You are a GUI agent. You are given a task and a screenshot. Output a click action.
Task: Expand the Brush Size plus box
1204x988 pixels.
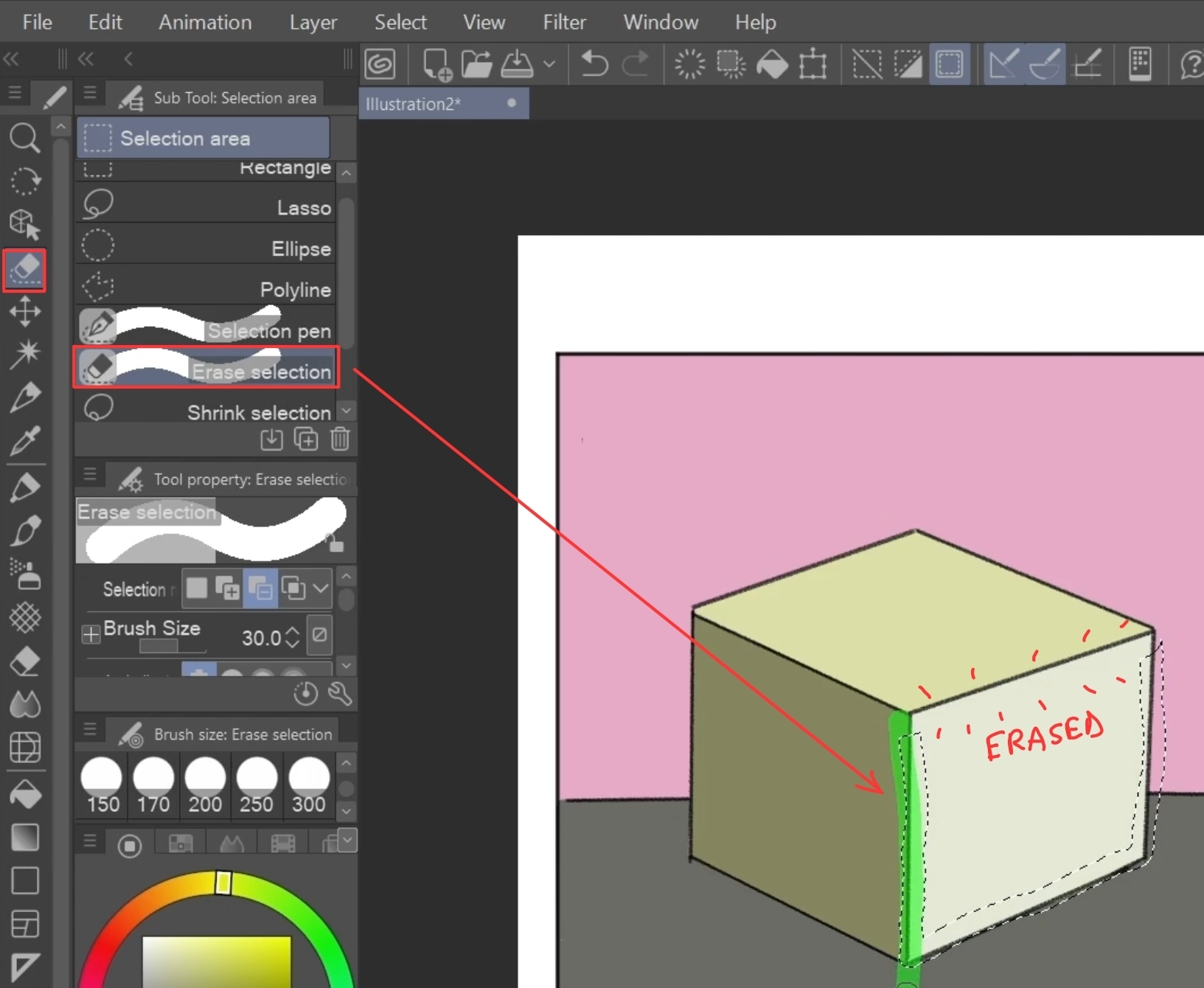point(91,634)
